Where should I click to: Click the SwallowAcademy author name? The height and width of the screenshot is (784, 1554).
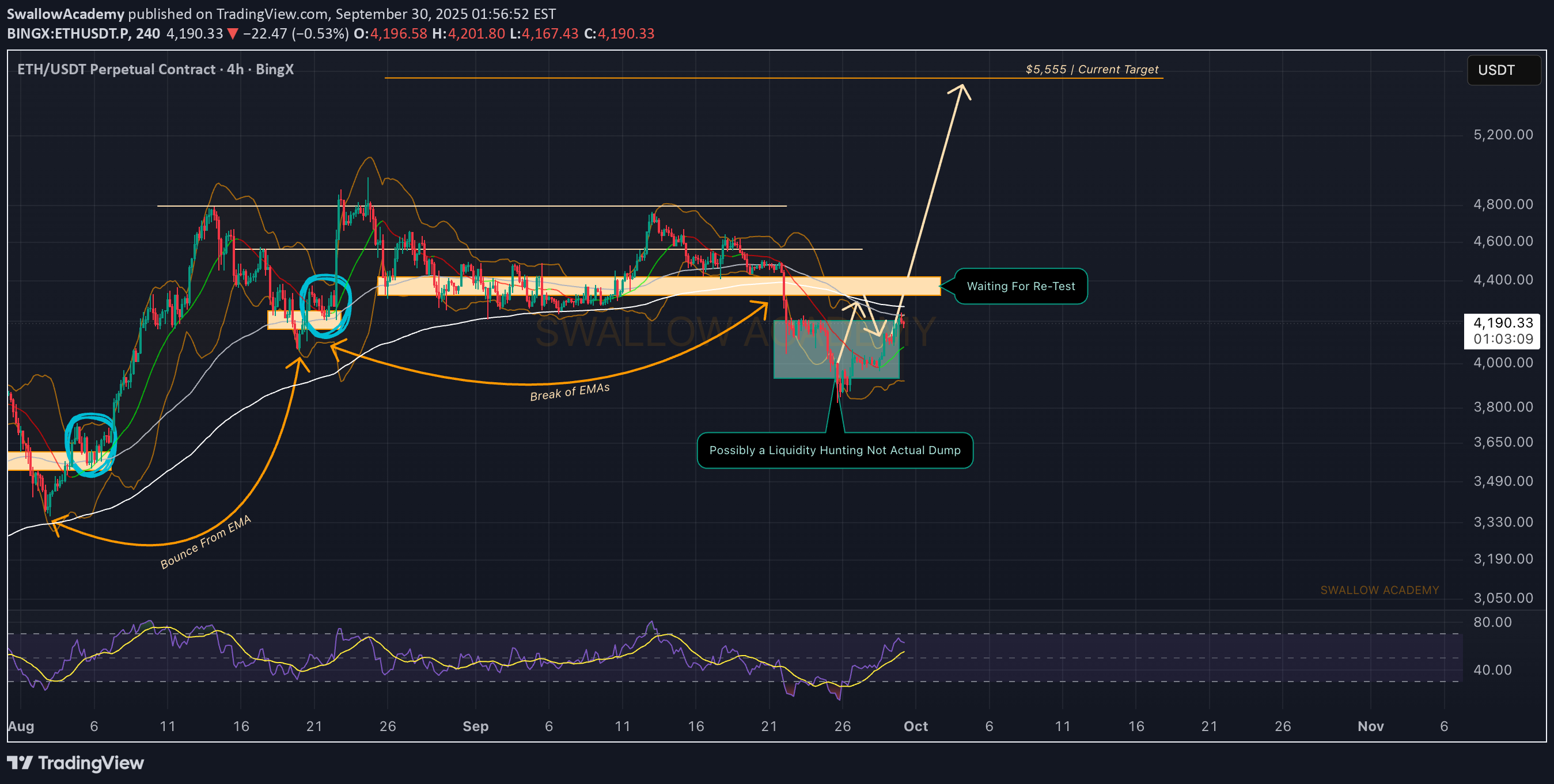pos(65,13)
